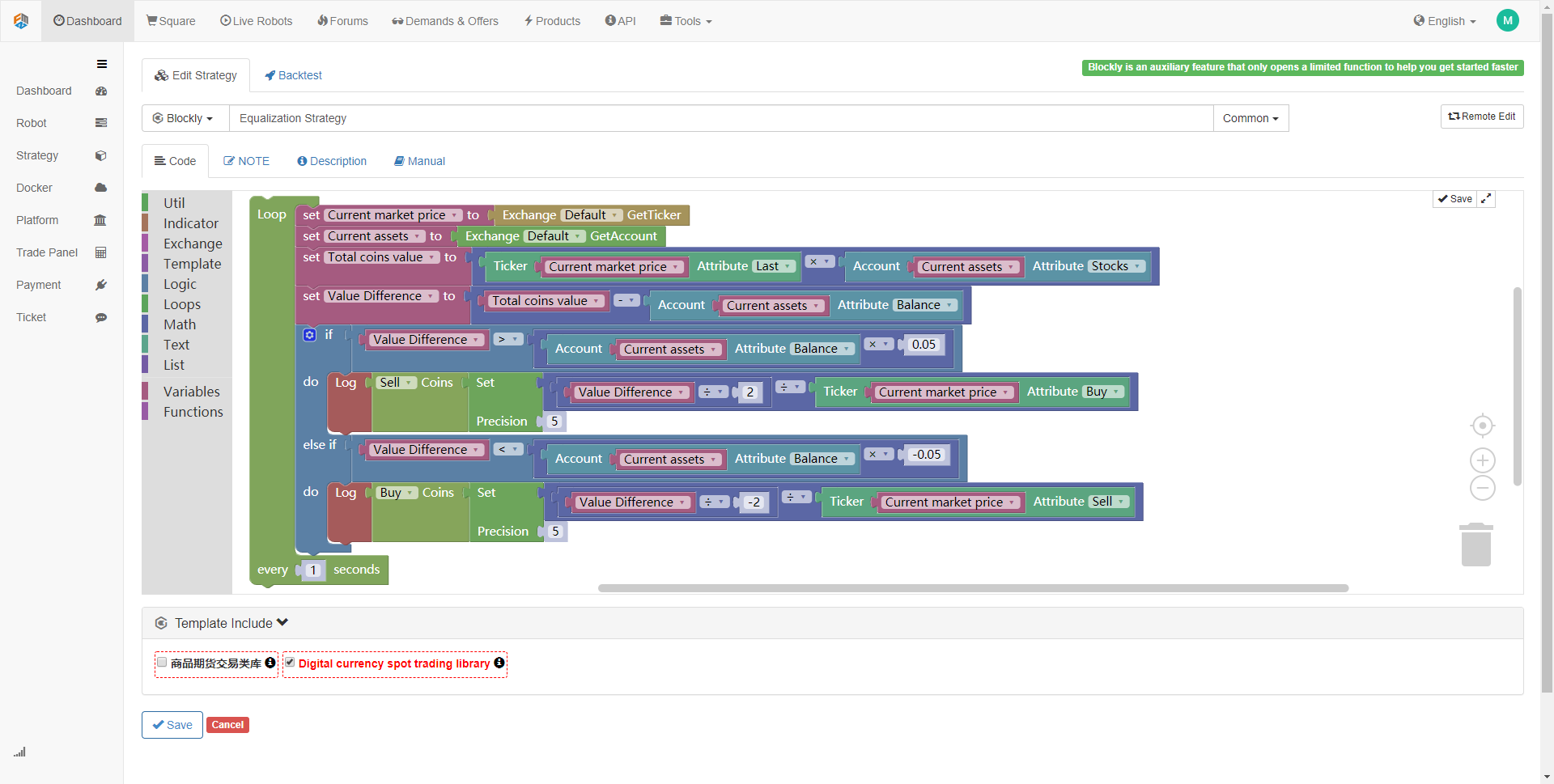Image resolution: width=1554 pixels, height=784 pixels.
Task: Open the Tools dropdown menu
Action: pyautogui.click(x=686, y=21)
